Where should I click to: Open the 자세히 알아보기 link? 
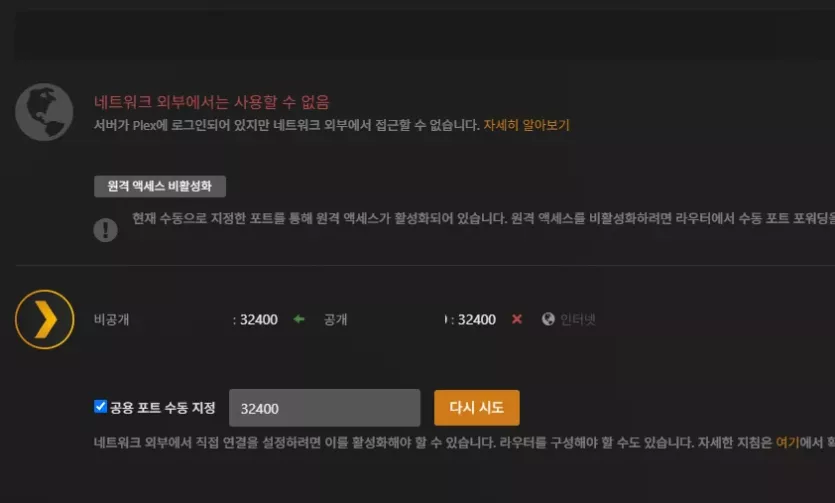pyautogui.click(x=526, y=125)
